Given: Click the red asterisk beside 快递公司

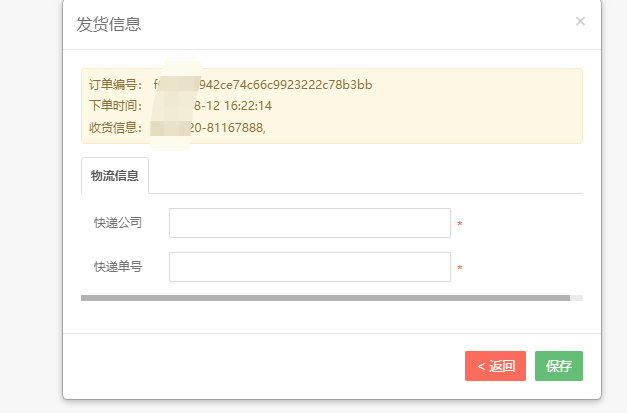Looking at the screenshot, I should tap(459, 225).
